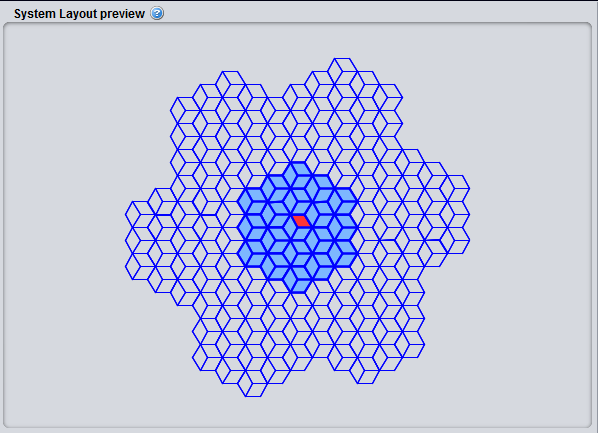598x433 pixels.
Task: Choose lower-left corner tile of blue-filled region
Action: click(252, 253)
